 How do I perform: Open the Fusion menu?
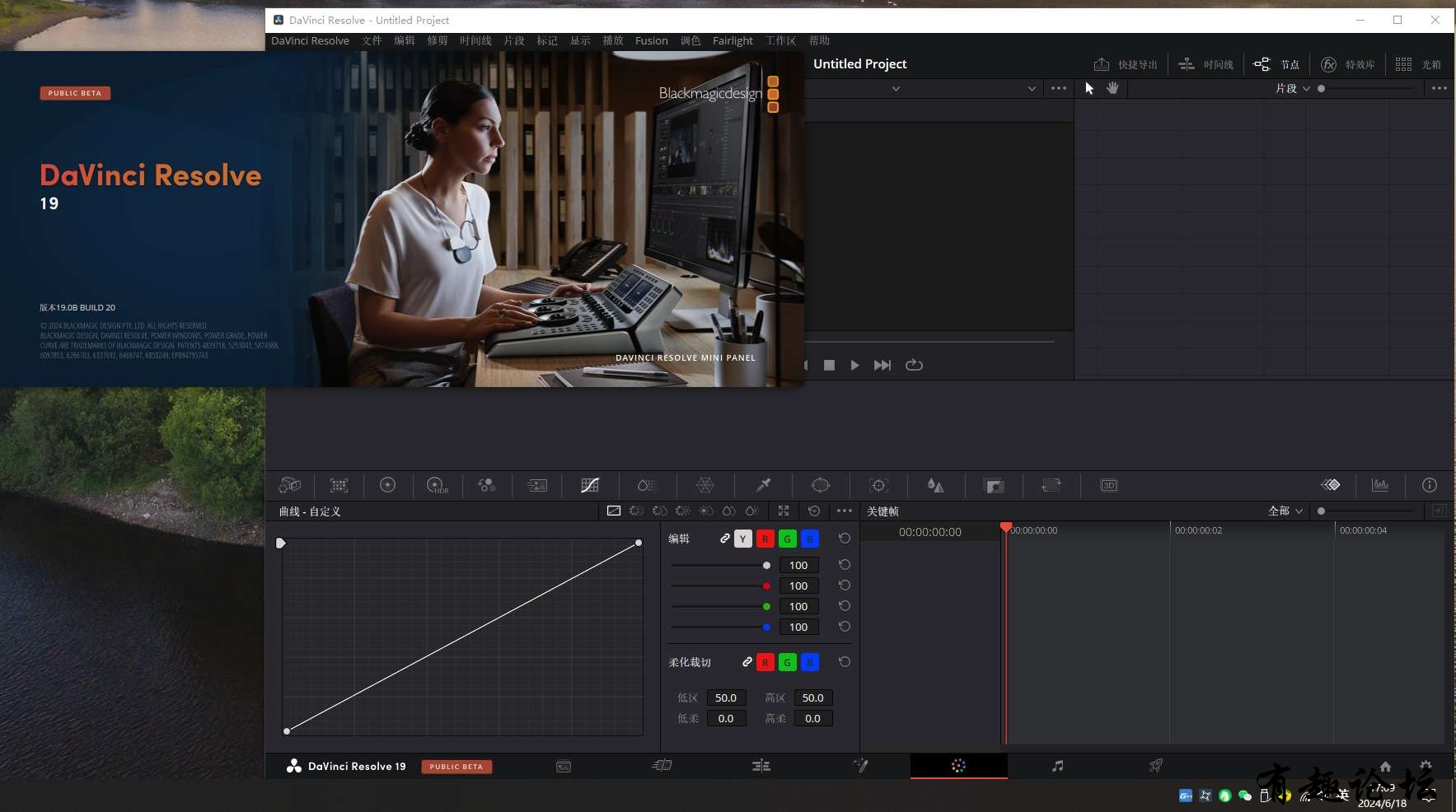tap(651, 40)
